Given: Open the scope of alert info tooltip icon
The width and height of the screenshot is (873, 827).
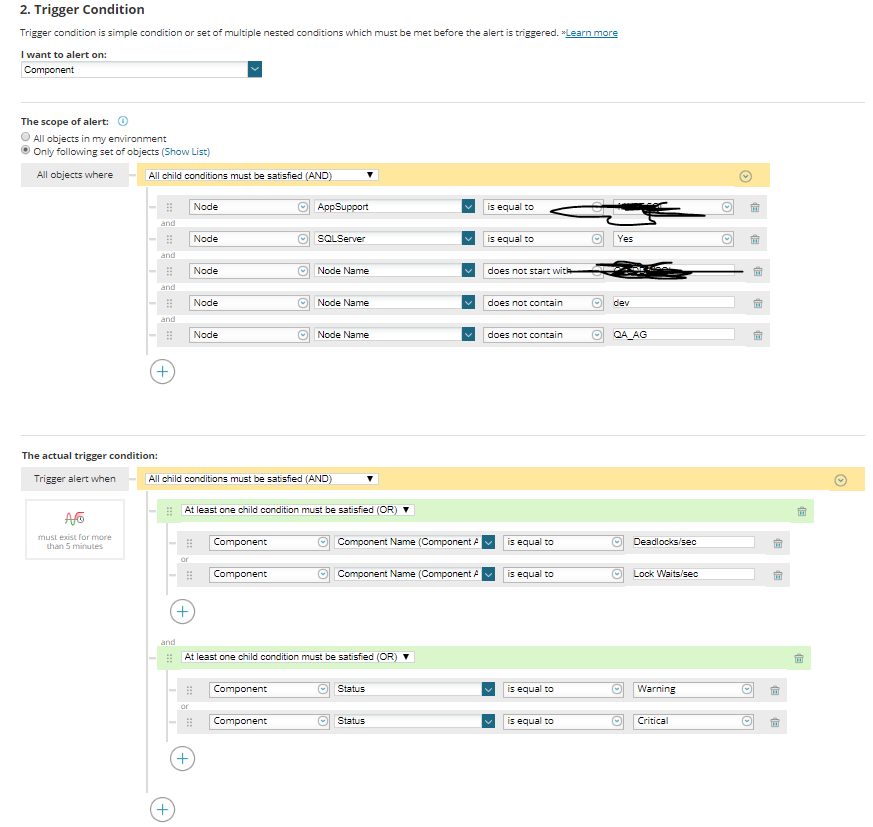Looking at the screenshot, I should pyautogui.click(x=123, y=121).
